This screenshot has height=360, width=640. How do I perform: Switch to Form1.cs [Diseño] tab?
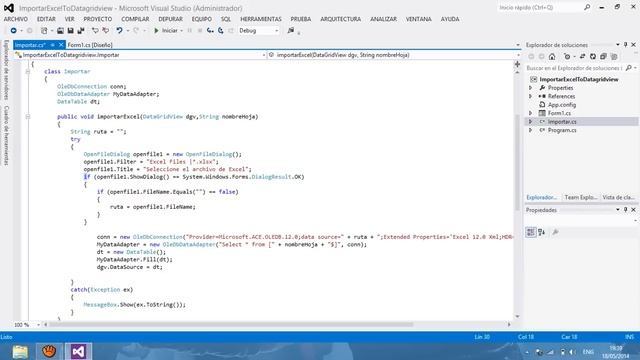pos(90,45)
